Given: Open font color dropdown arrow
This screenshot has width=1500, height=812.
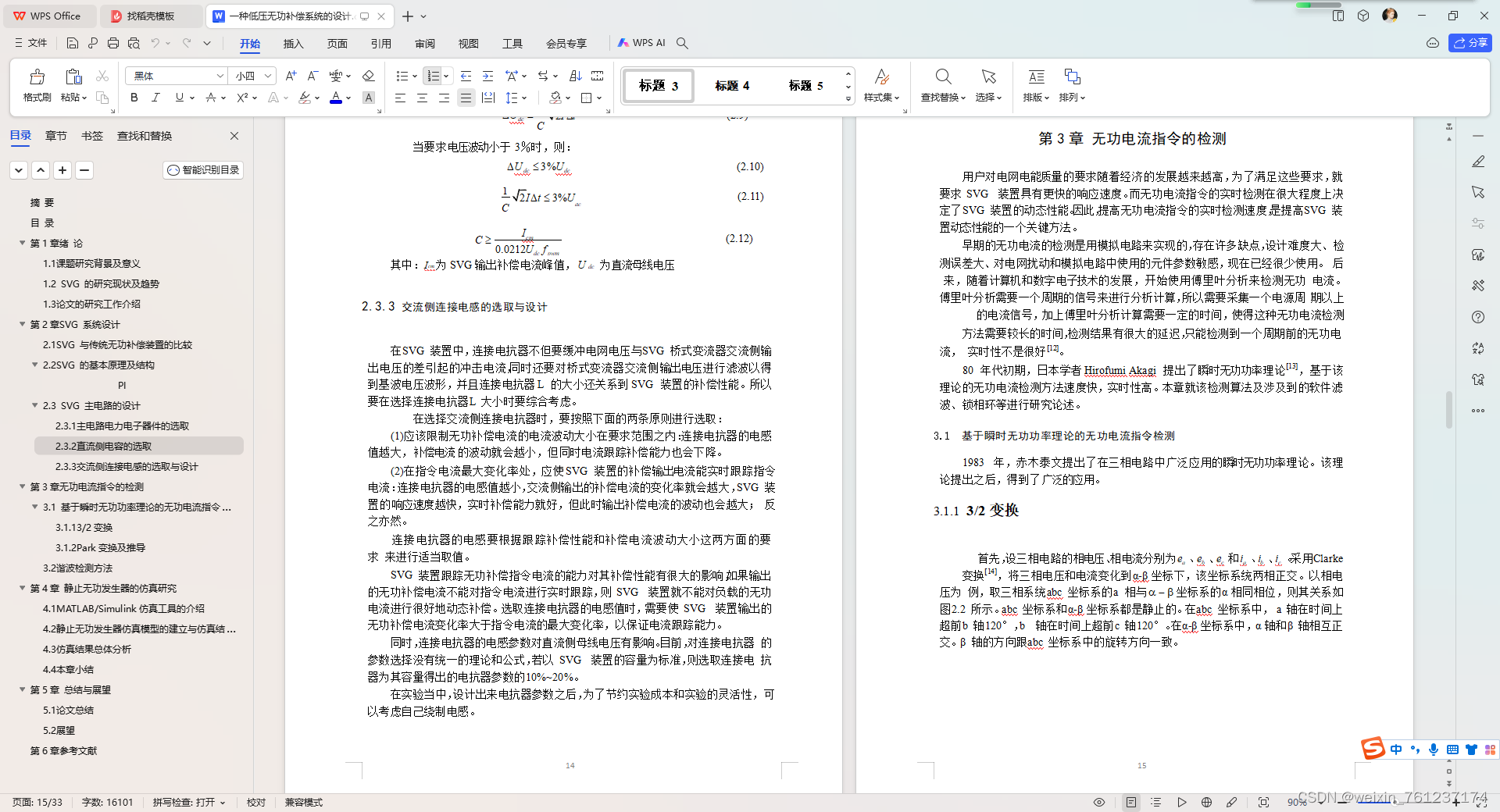Looking at the screenshot, I should tap(348, 98).
